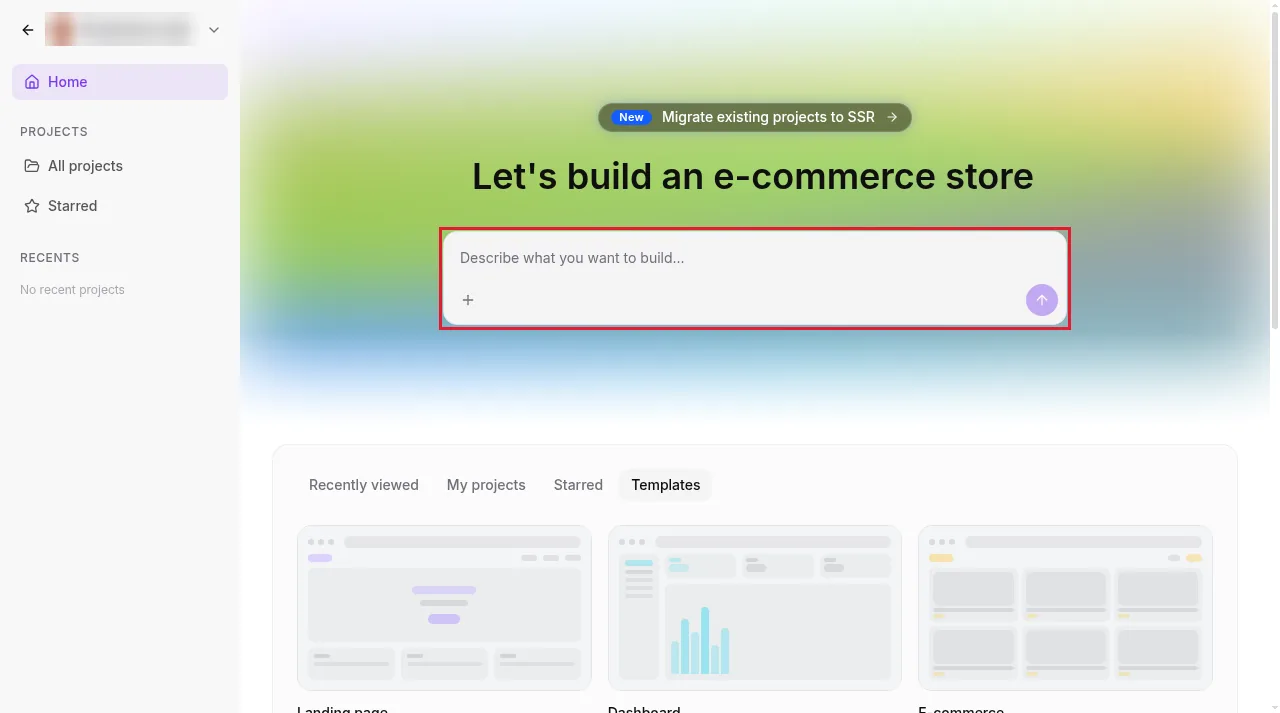This screenshot has width=1280, height=713.
Task: Click the 'Describe what you want to build' input
Action: [x=755, y=258]
